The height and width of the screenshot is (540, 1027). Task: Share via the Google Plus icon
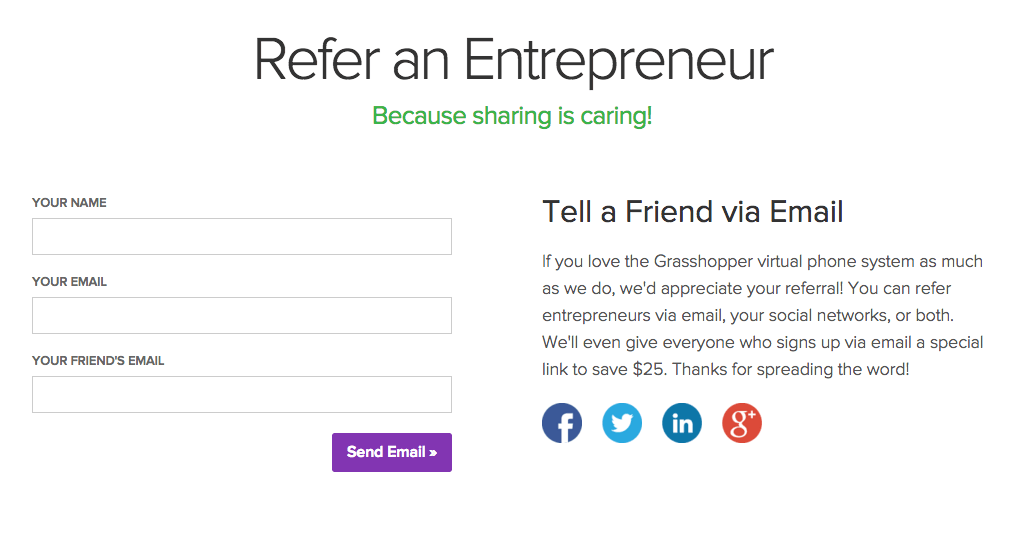coord(742,423)
